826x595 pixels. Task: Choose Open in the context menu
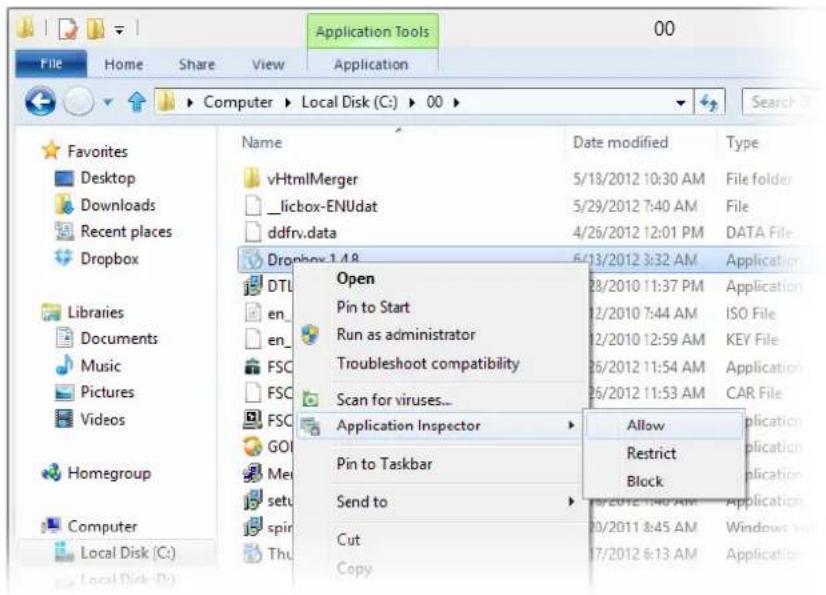point(356,278)
